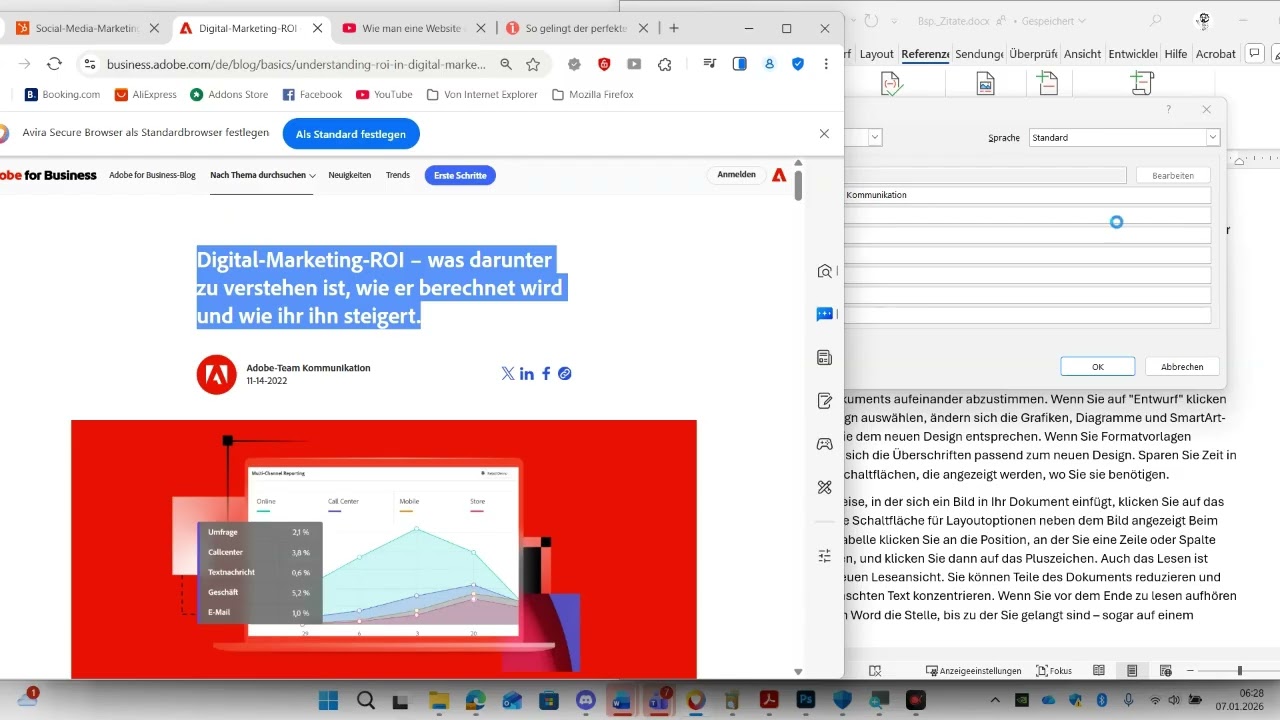This screenshot has height=720, width=1280.
Task: Expand the Nach Thema durchsuchen menu
Action: click(x=262, y=175)
